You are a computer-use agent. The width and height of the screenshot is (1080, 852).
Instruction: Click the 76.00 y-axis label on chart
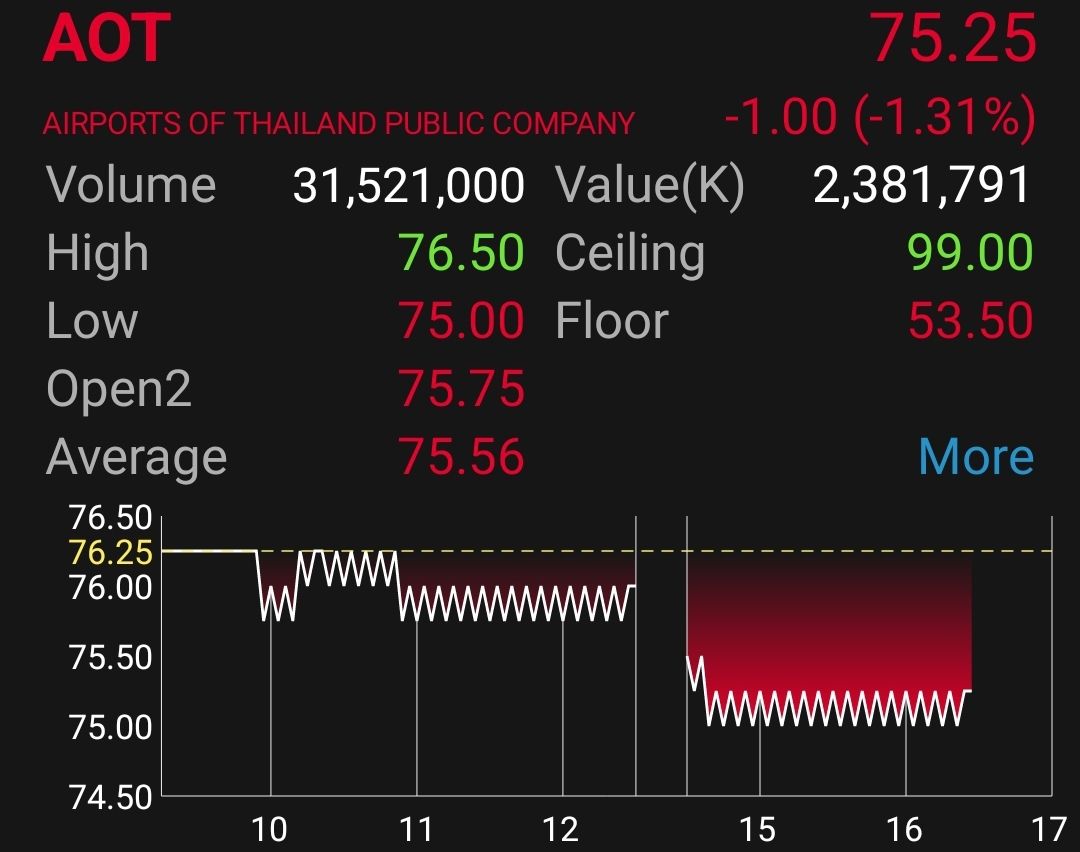coord(111,588)
